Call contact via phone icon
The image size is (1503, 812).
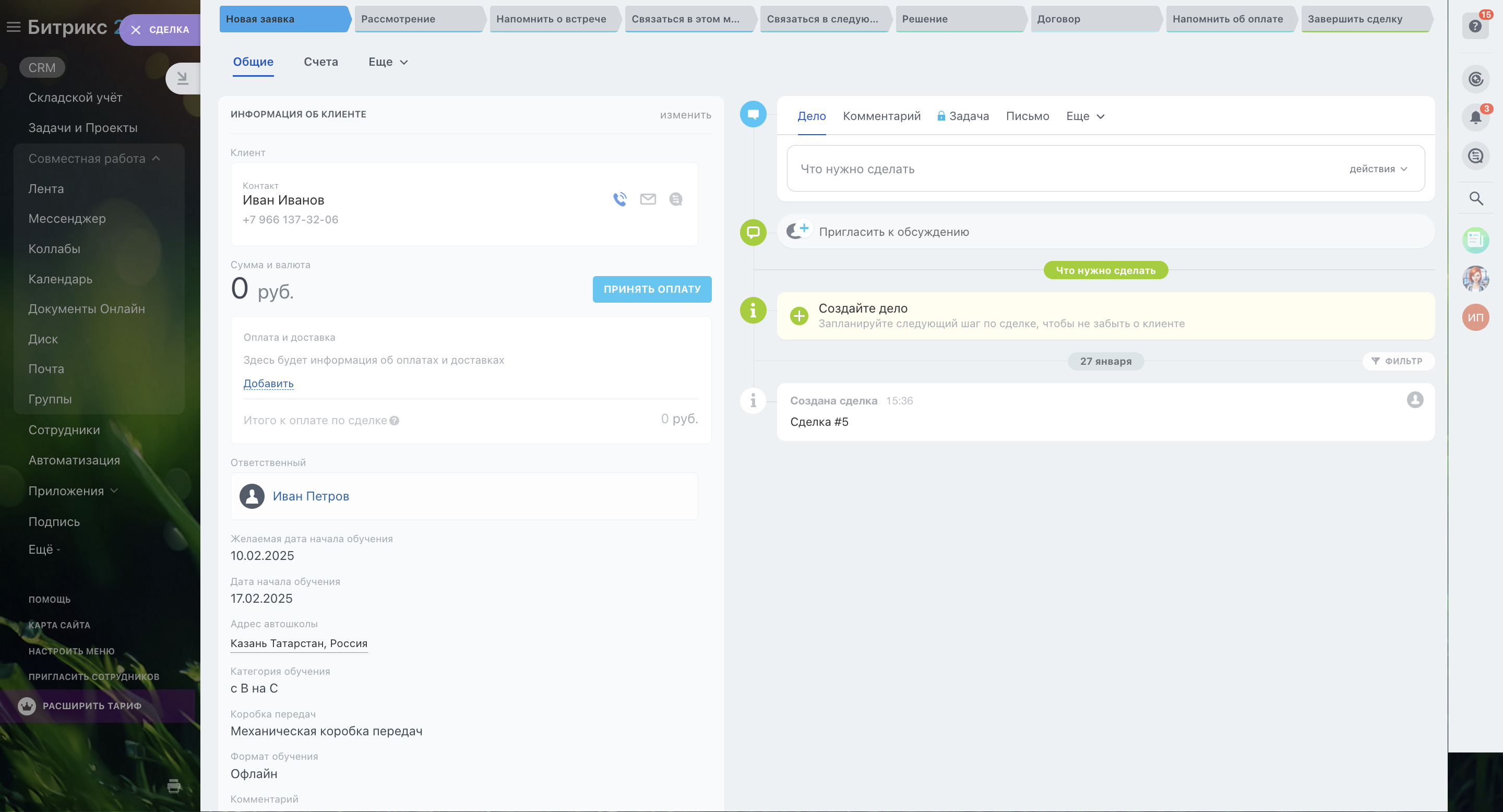(619, 199)
